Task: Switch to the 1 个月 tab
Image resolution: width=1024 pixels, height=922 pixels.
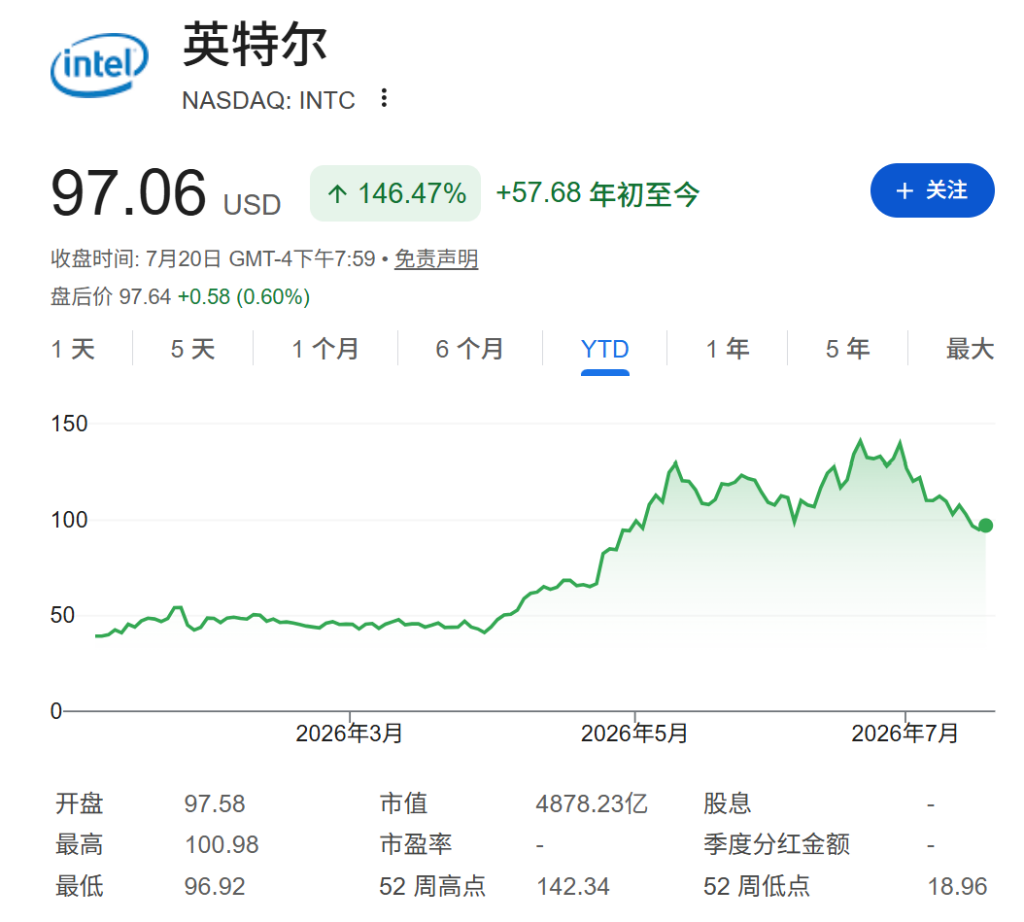Action: click(x=325, y=349)
